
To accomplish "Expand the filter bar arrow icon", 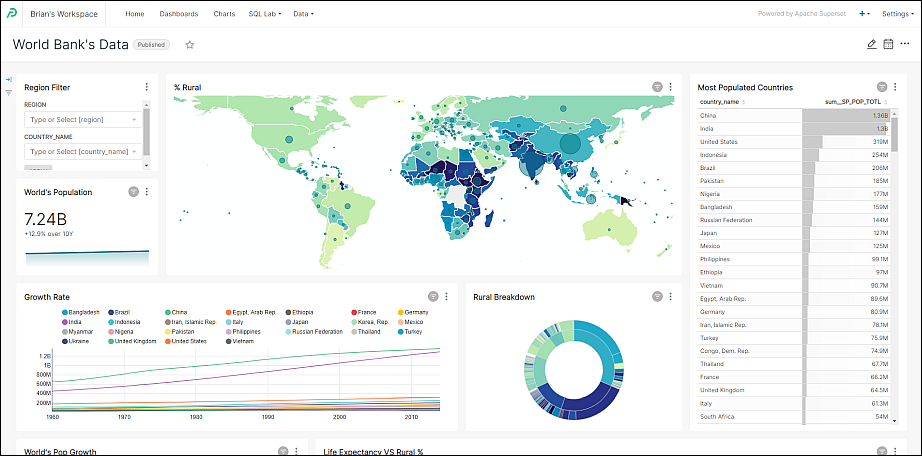I will click(9, 79).
